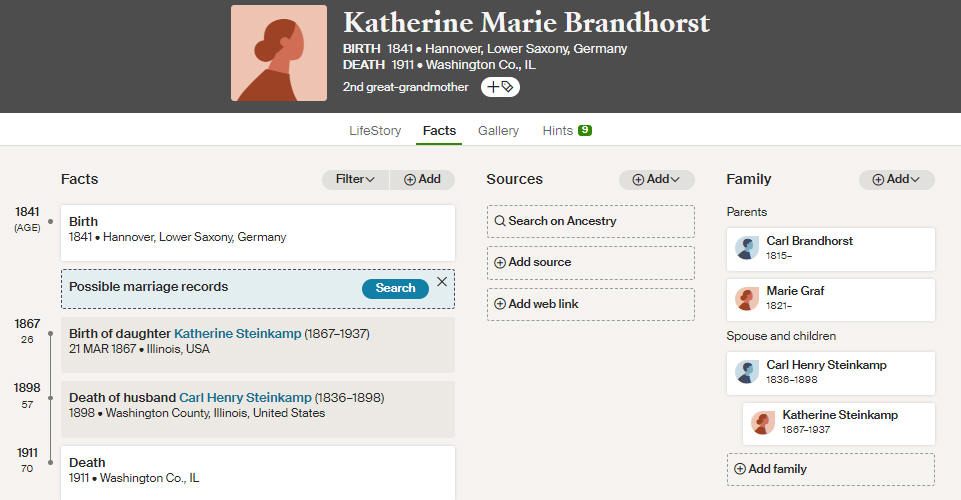Click the plus icon for Add source
This screenshot has width=961, height=500.
point(500,262)
